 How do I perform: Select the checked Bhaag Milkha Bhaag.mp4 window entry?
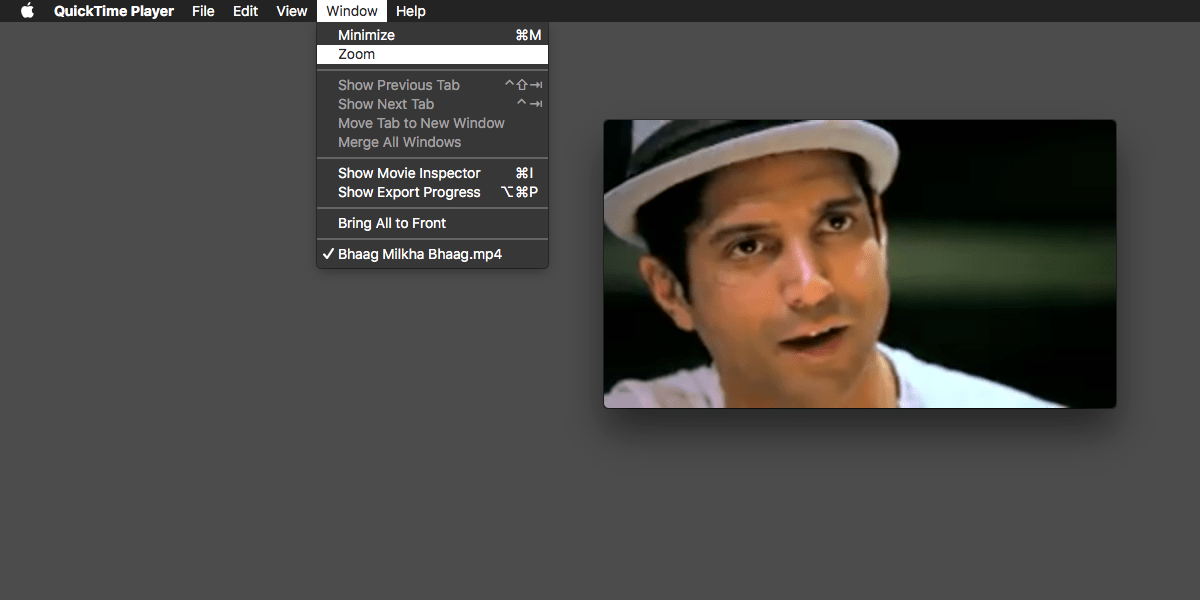pos(432,254)
